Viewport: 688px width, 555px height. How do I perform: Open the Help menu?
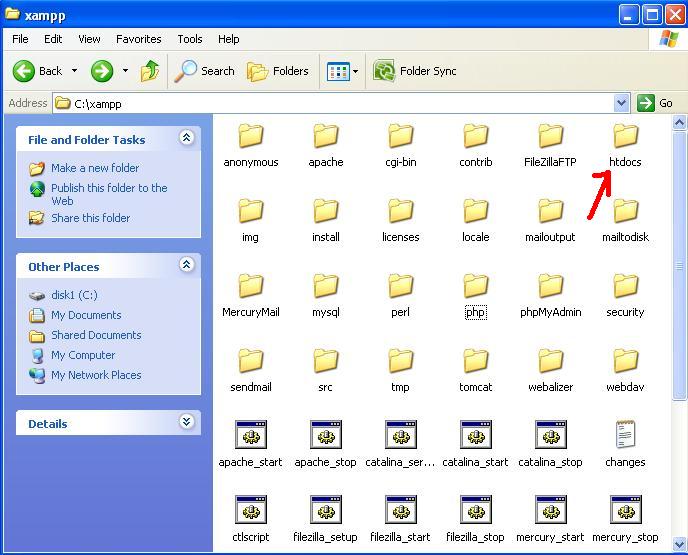[229, 39]
